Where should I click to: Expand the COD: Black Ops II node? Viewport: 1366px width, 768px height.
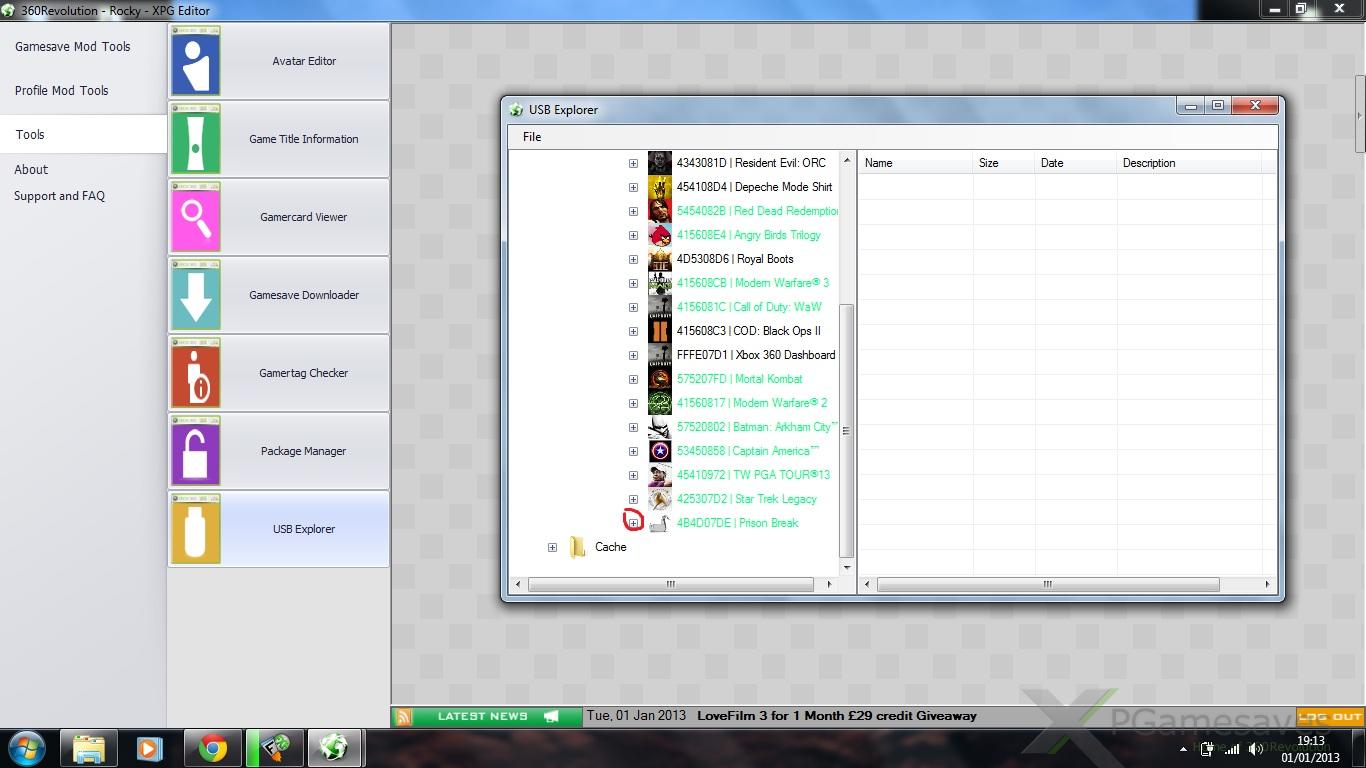point(633,331)
